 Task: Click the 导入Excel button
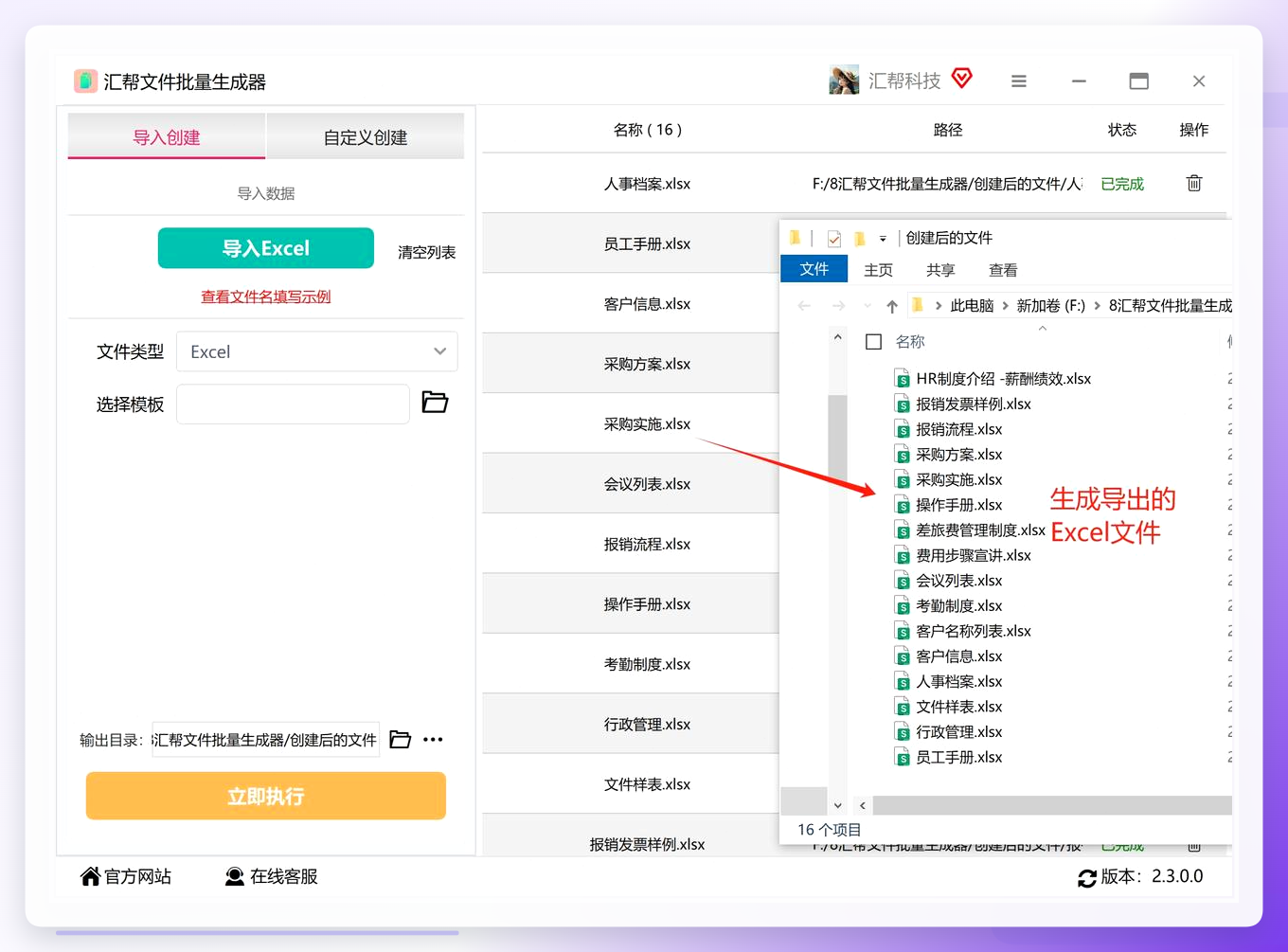point(266,248)
